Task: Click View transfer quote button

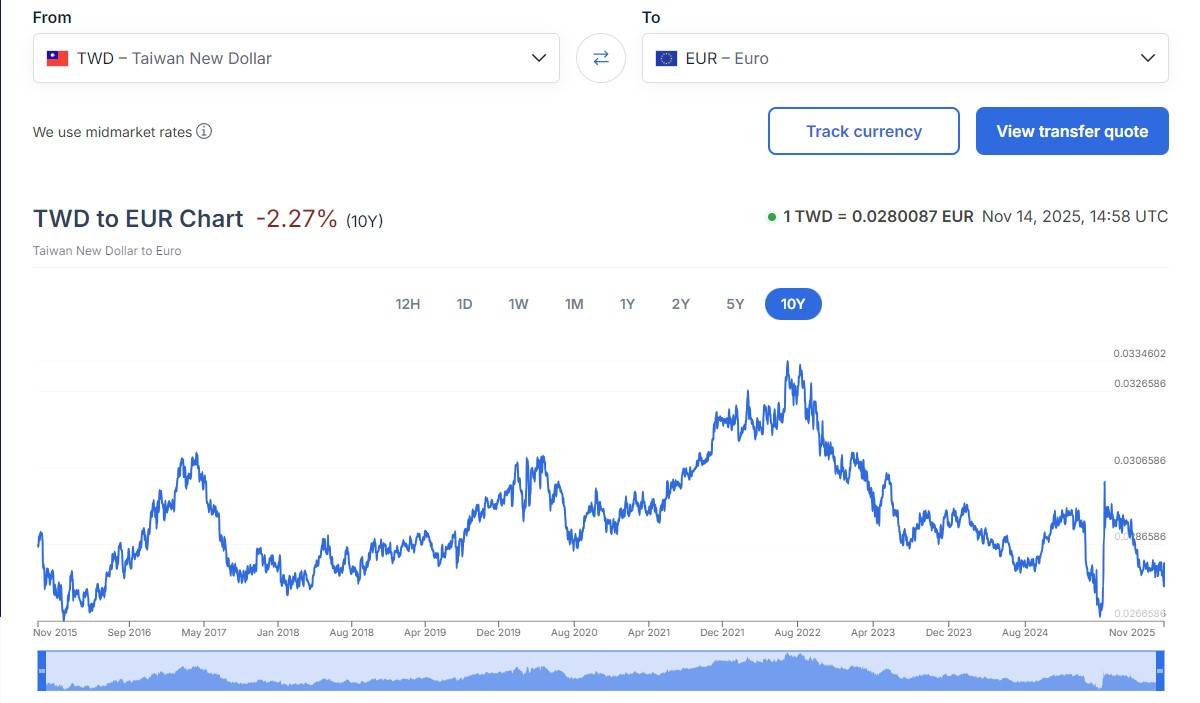Action: tap(1072, 131)
